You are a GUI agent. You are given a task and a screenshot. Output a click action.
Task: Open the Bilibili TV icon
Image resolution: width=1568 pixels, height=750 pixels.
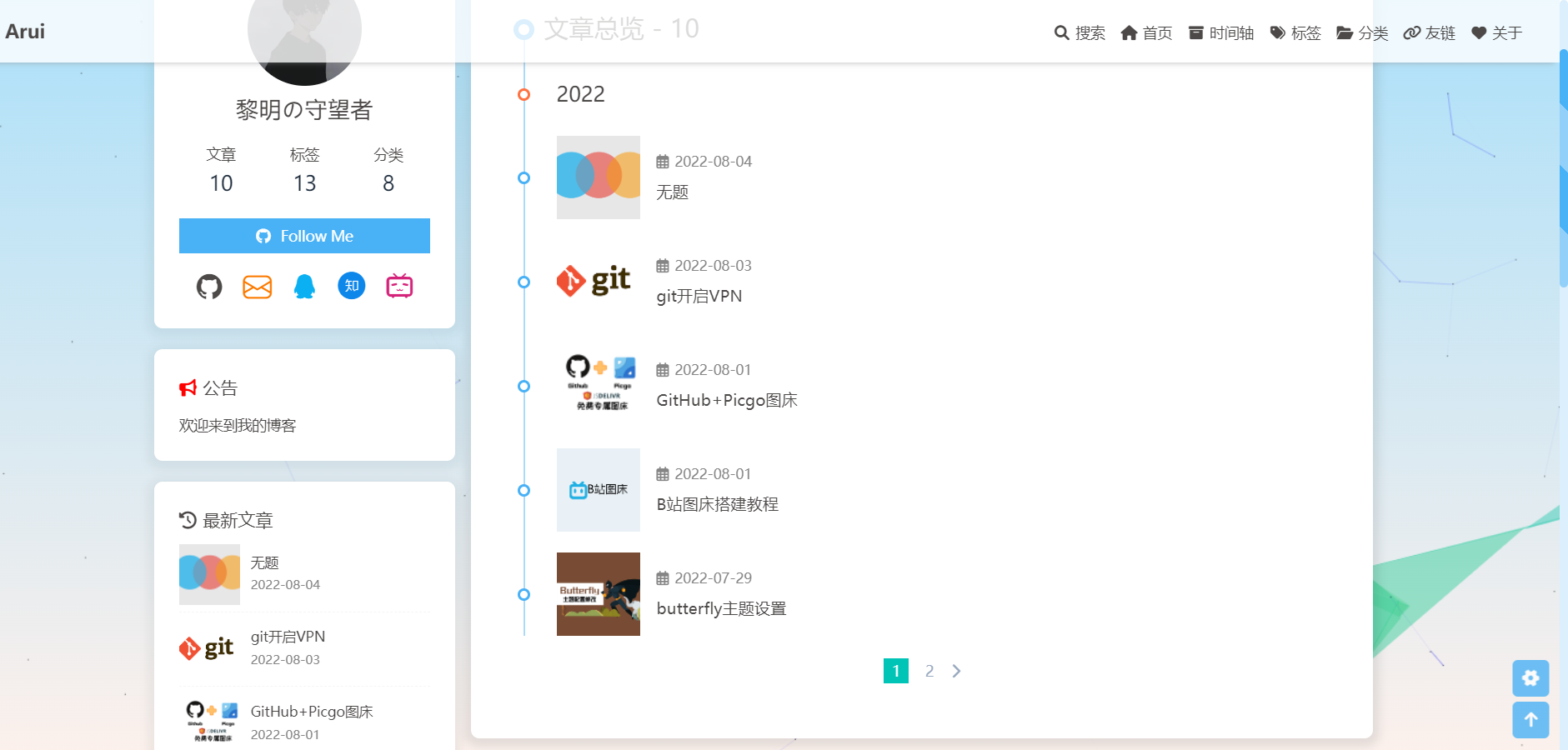[x=399, y=286]
